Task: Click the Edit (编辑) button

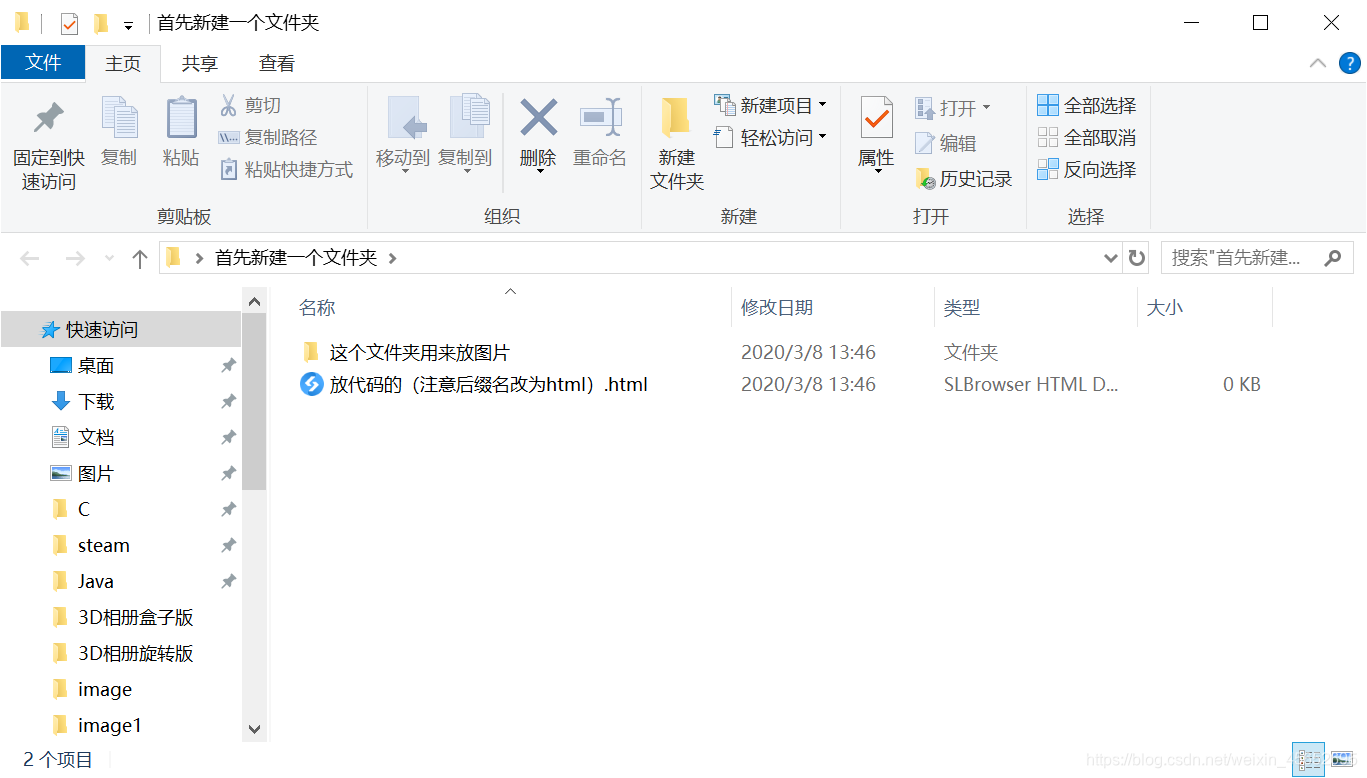Action: [946, 143]
